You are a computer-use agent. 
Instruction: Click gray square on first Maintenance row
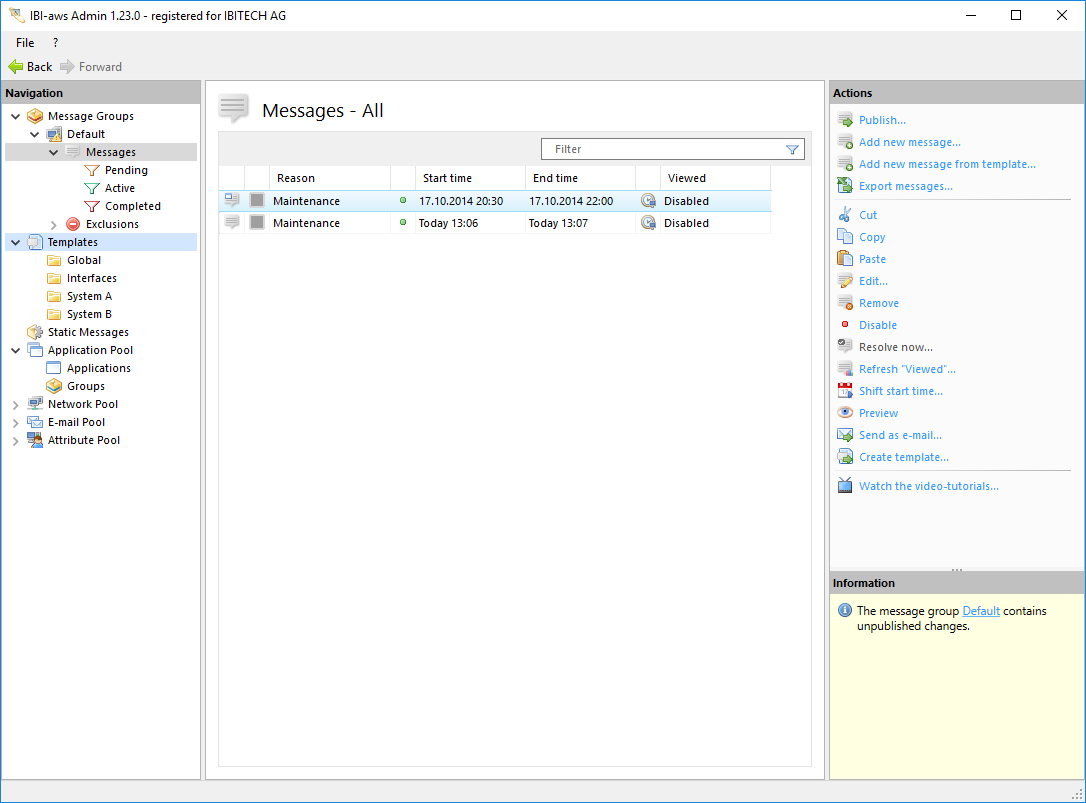tap(257, 201)
